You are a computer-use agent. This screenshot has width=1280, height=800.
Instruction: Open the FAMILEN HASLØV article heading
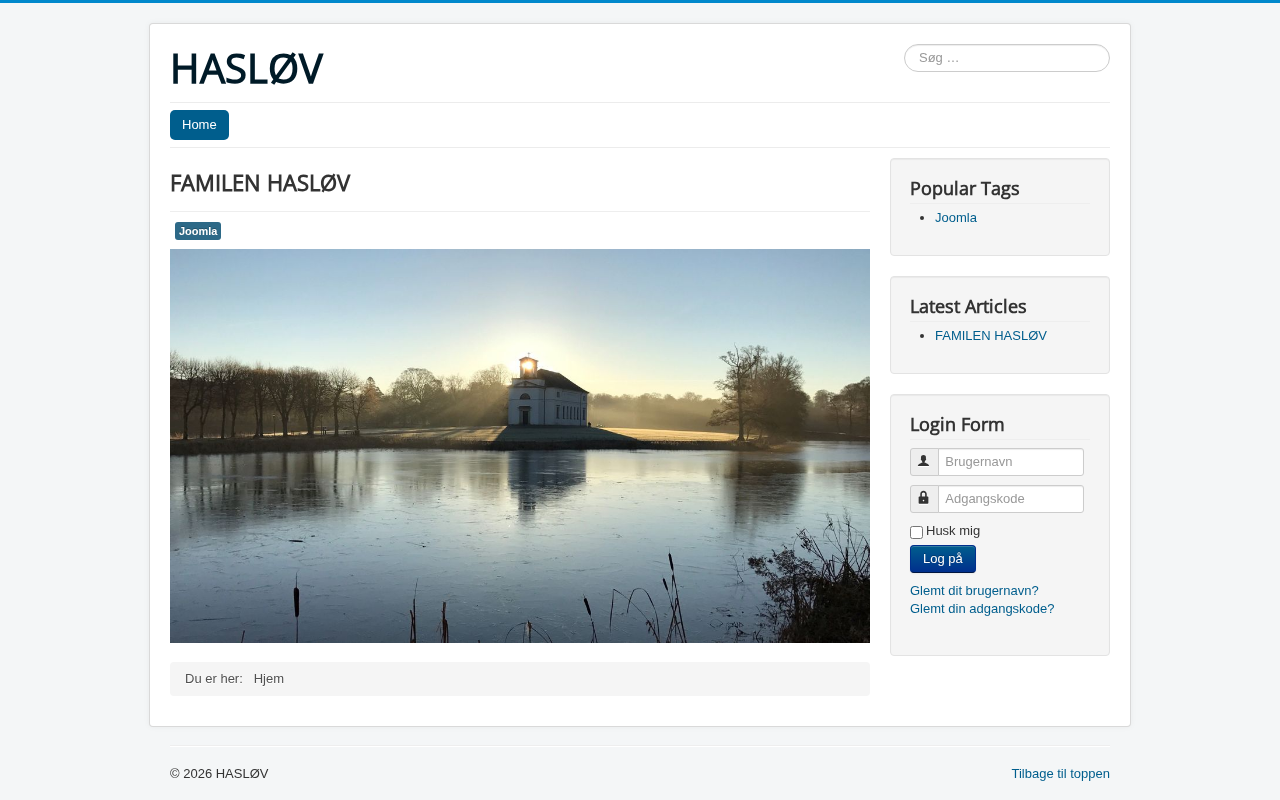(260, 183)
